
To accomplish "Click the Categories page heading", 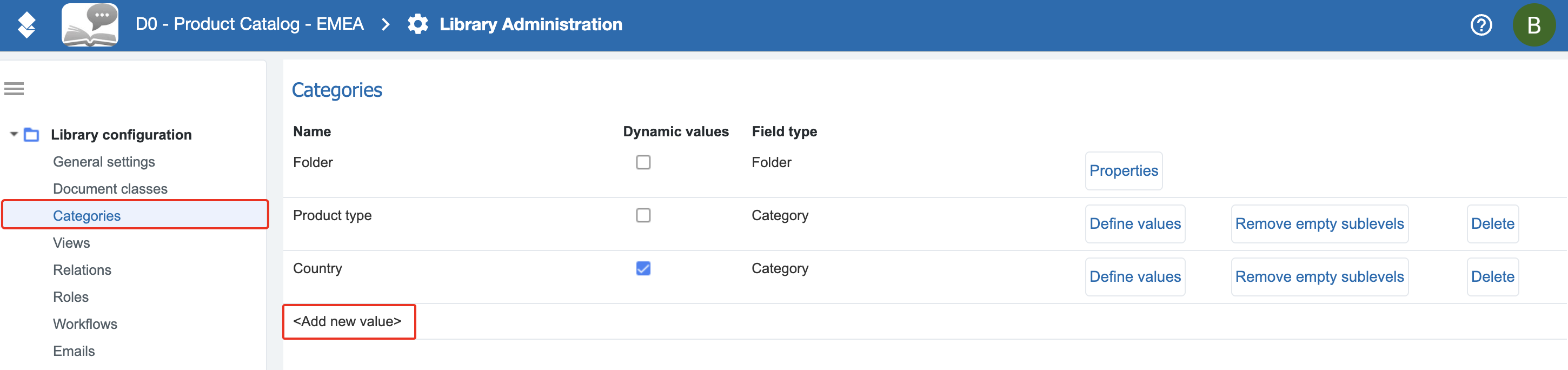I will [337, 90].
